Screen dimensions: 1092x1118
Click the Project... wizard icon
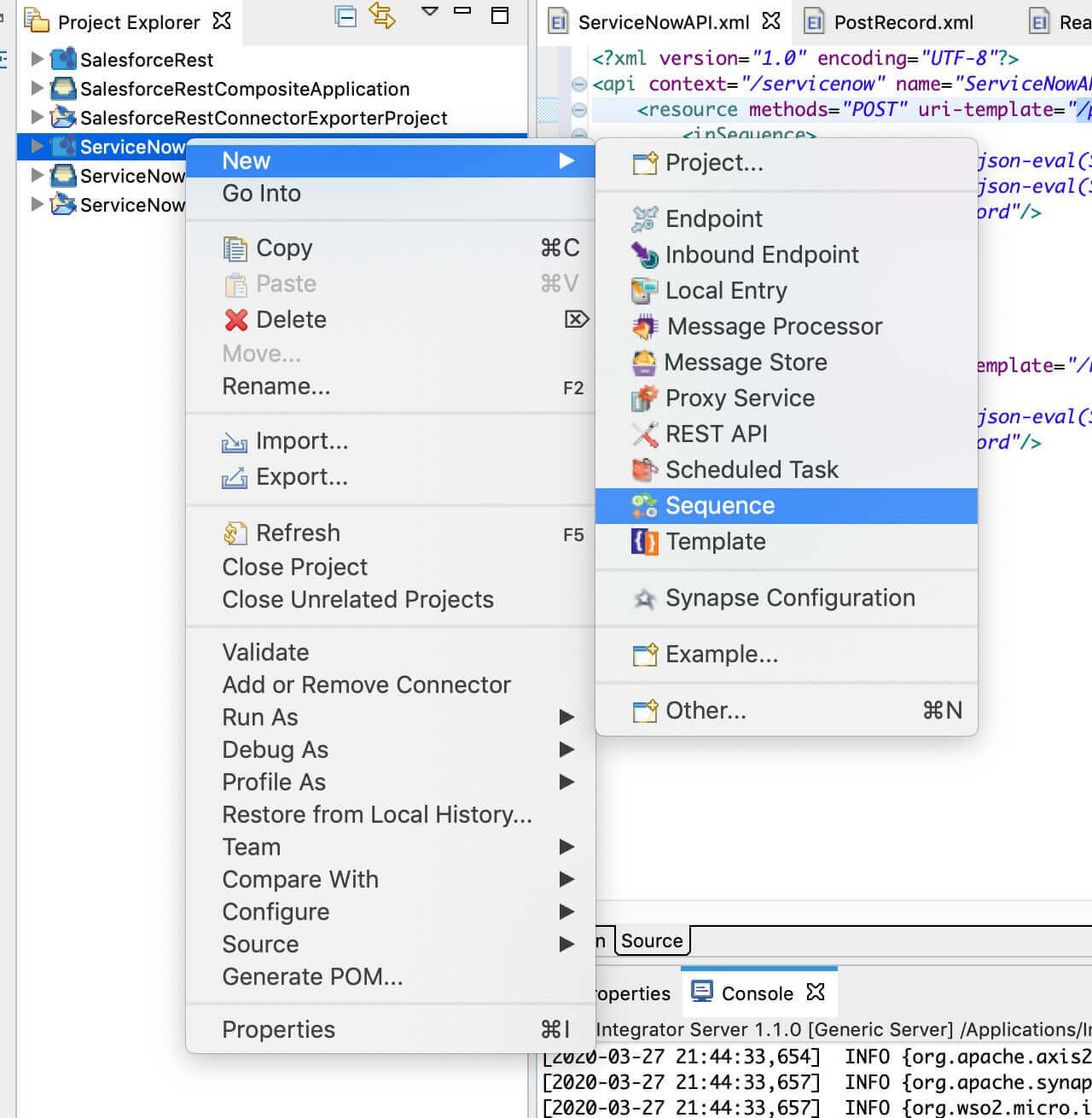[645, 163]
